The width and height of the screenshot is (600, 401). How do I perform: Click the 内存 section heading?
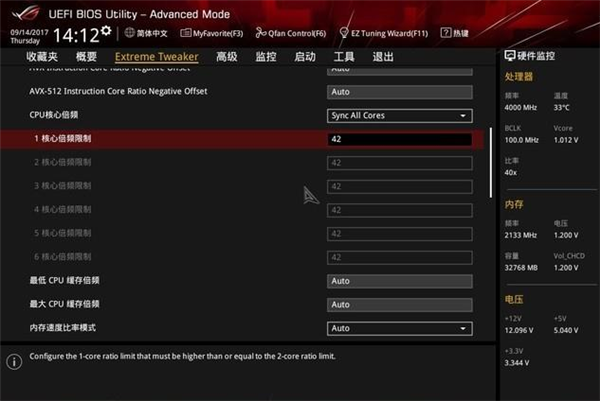(514, 204)
